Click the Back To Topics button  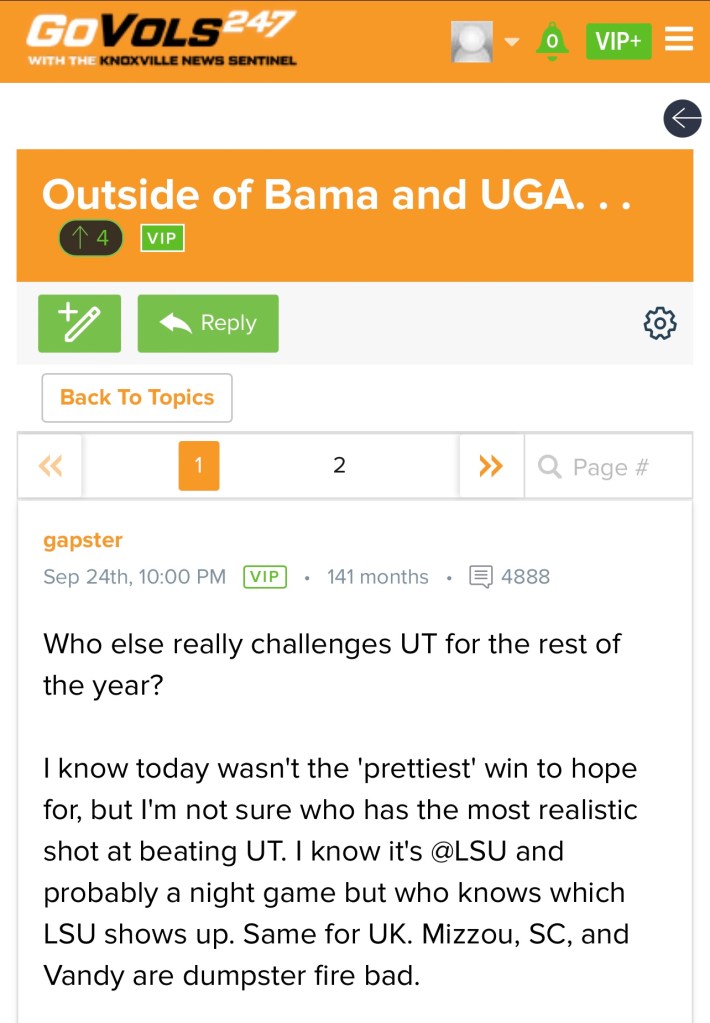(x=137, y=397)
